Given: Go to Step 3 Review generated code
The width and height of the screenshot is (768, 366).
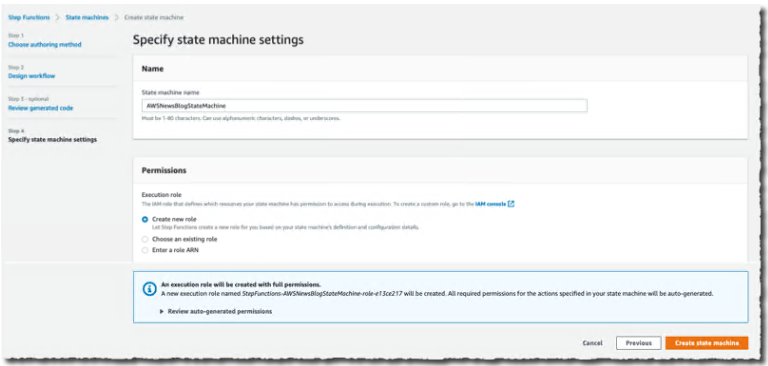Looking at the screenshot, I should click(x=41, y=108).
